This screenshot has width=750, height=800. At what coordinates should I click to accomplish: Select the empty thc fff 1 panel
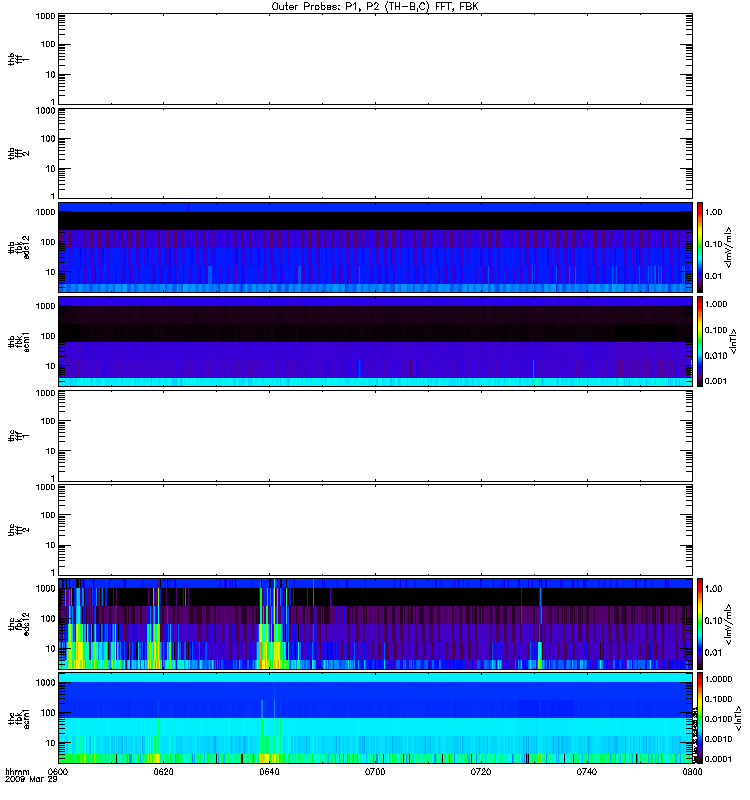pyautogui.click(x=376, y=436)
